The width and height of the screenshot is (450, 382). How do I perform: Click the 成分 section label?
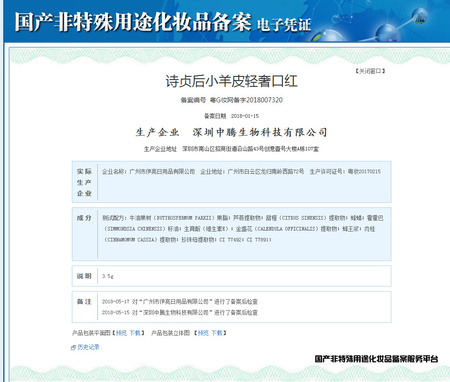[84, 218]
